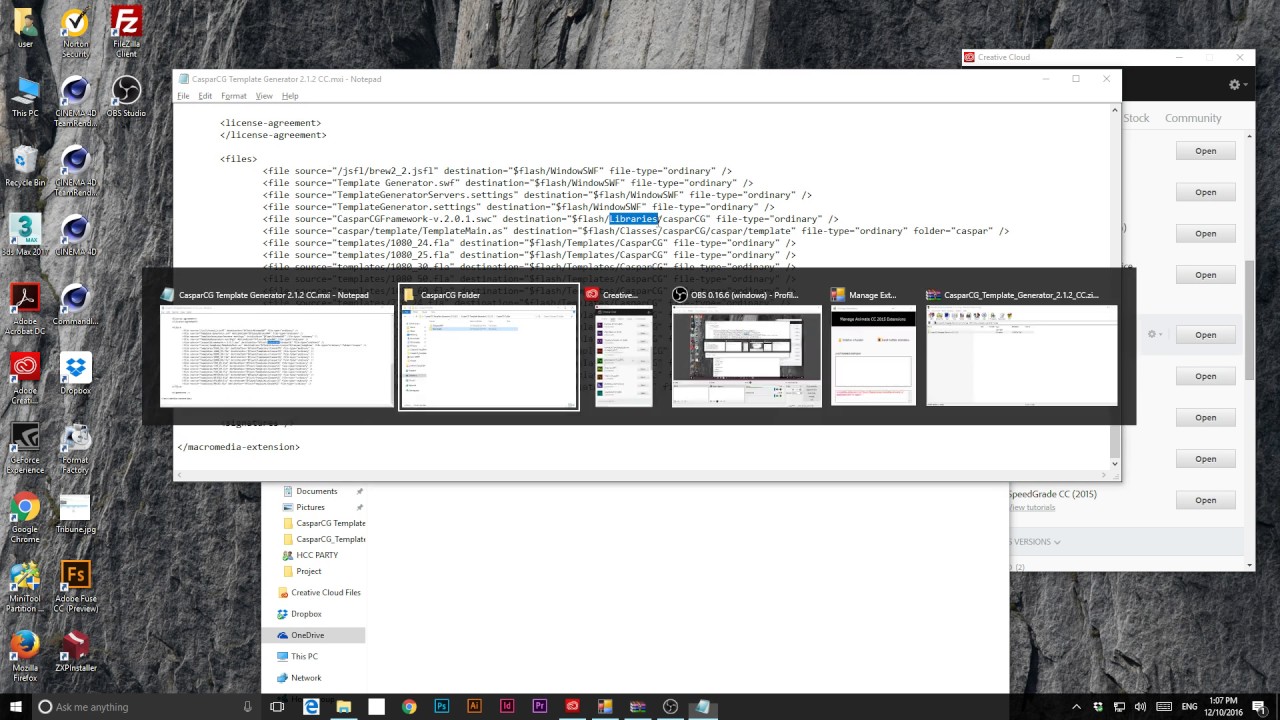Image resolution: width=1280 pixels, height=720 pixels.
Task: Pick the Manage Extensions window thumbnail
Action: (x=873, y=346)
